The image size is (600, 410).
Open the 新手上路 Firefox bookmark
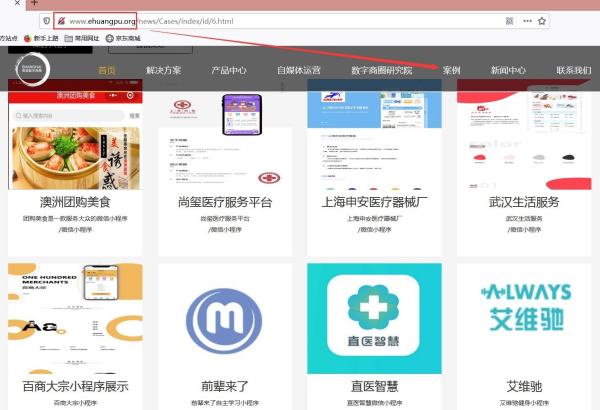[x=41, y=38]
